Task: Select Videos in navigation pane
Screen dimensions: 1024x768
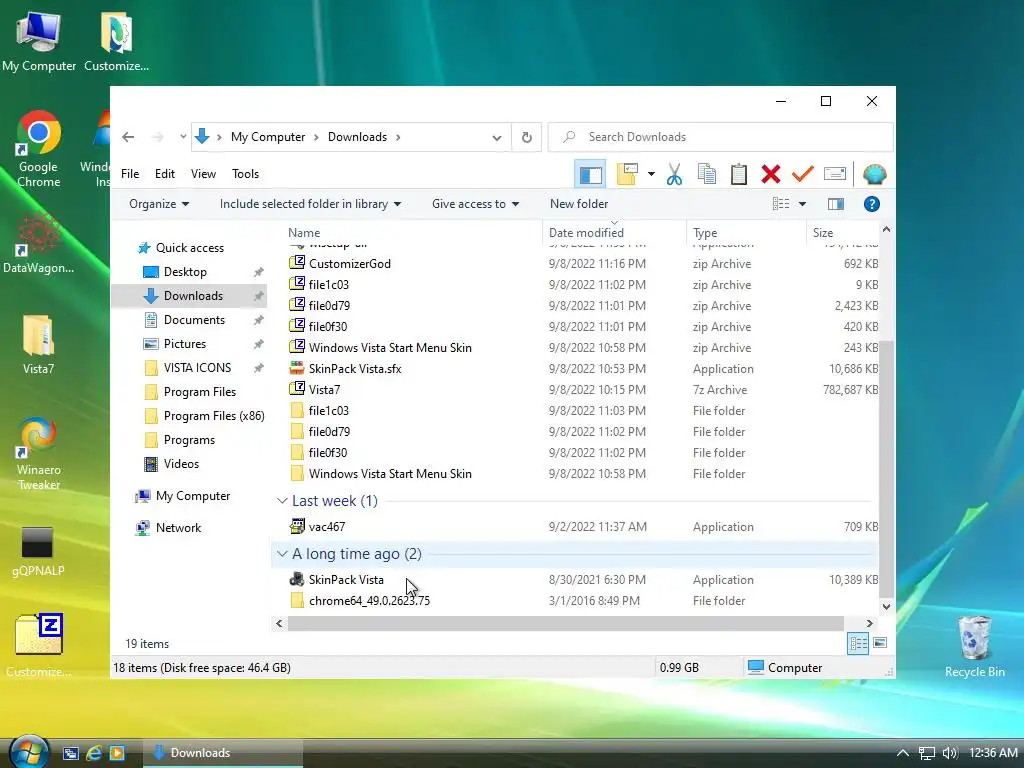Action: coord(181,464)
